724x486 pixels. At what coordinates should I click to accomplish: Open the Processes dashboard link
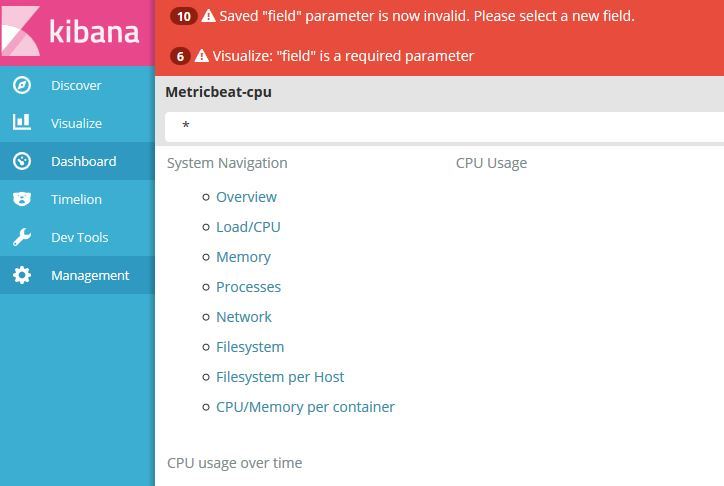click(248, 287)
